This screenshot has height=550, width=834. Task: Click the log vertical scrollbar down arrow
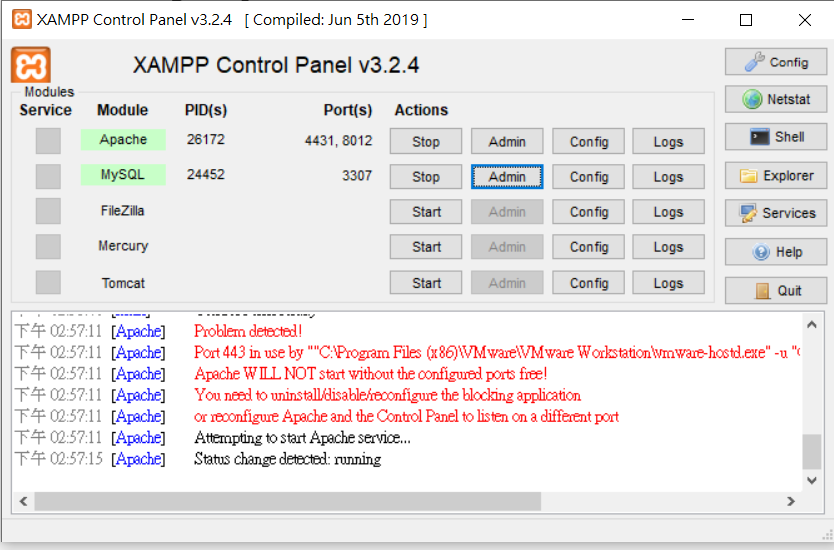pos(812,480)
